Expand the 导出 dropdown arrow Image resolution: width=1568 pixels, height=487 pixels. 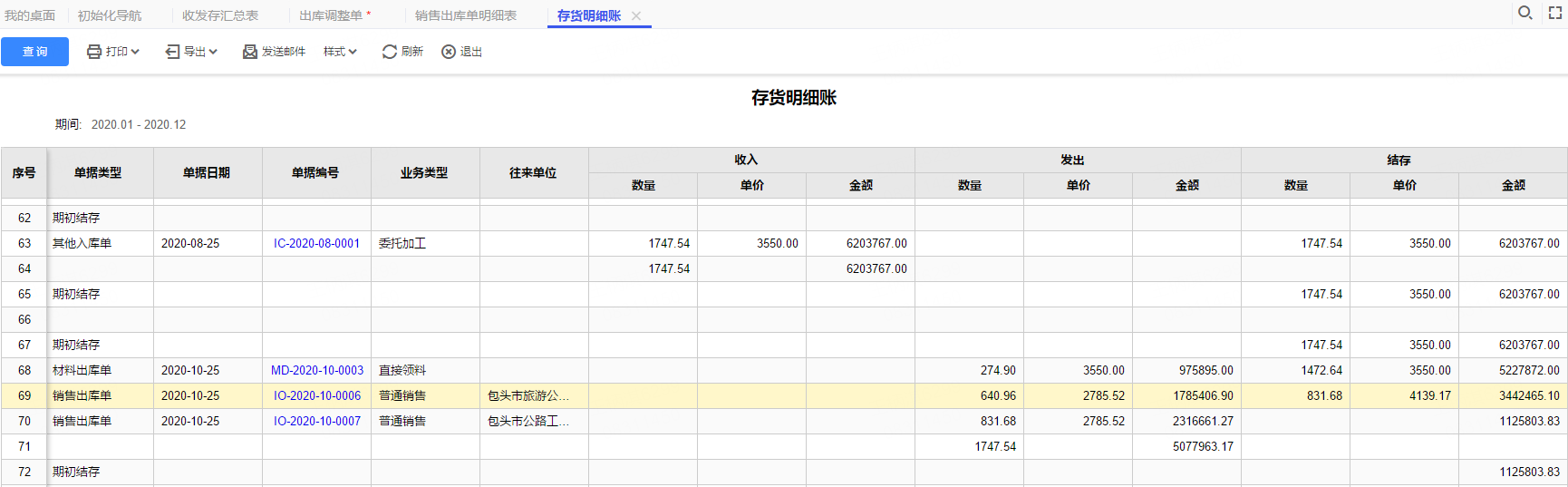(213, 52)
